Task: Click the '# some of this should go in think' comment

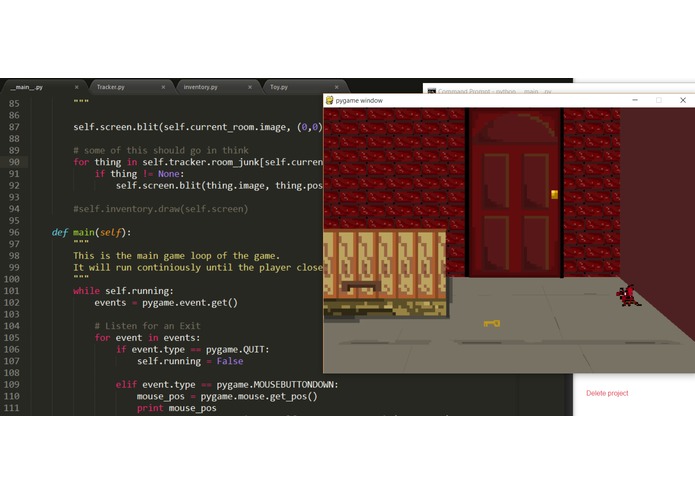Action: [x=160, y=150]
